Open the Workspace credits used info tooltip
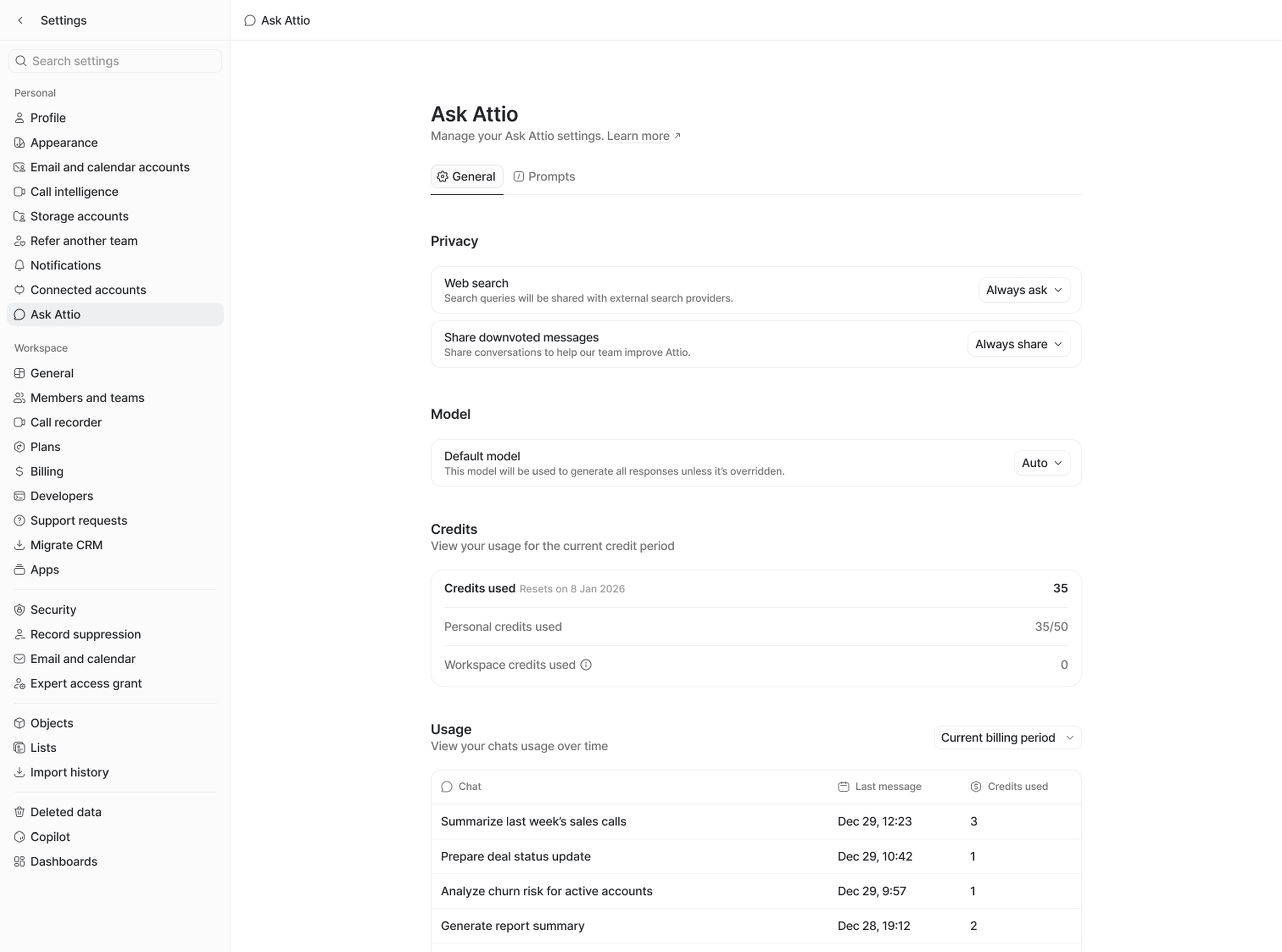 tap(586, 665)
